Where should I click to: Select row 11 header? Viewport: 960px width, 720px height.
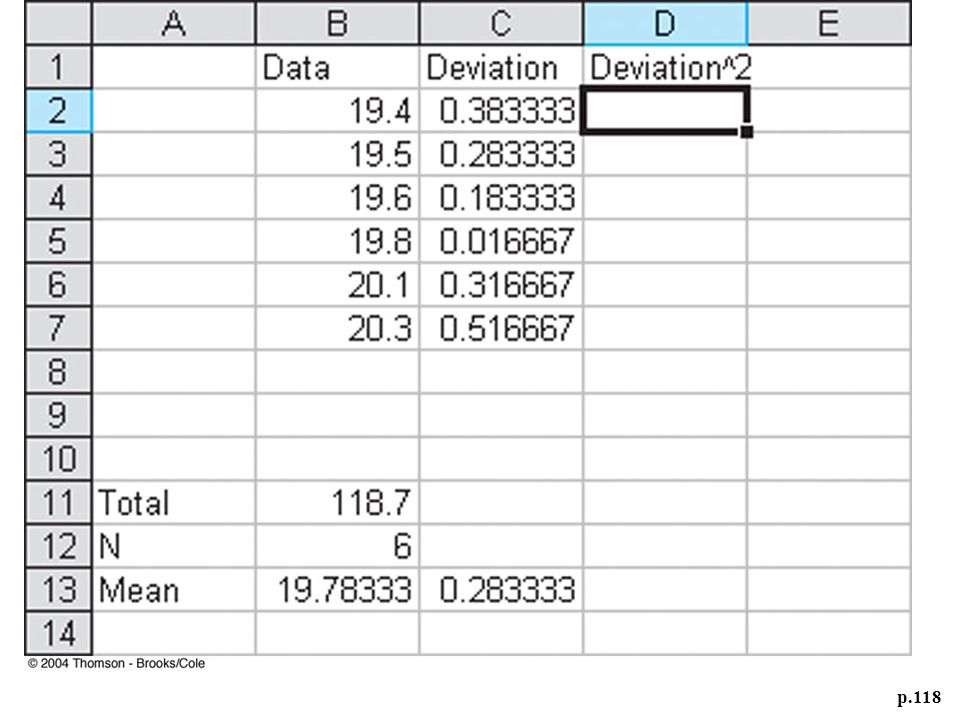58,502
